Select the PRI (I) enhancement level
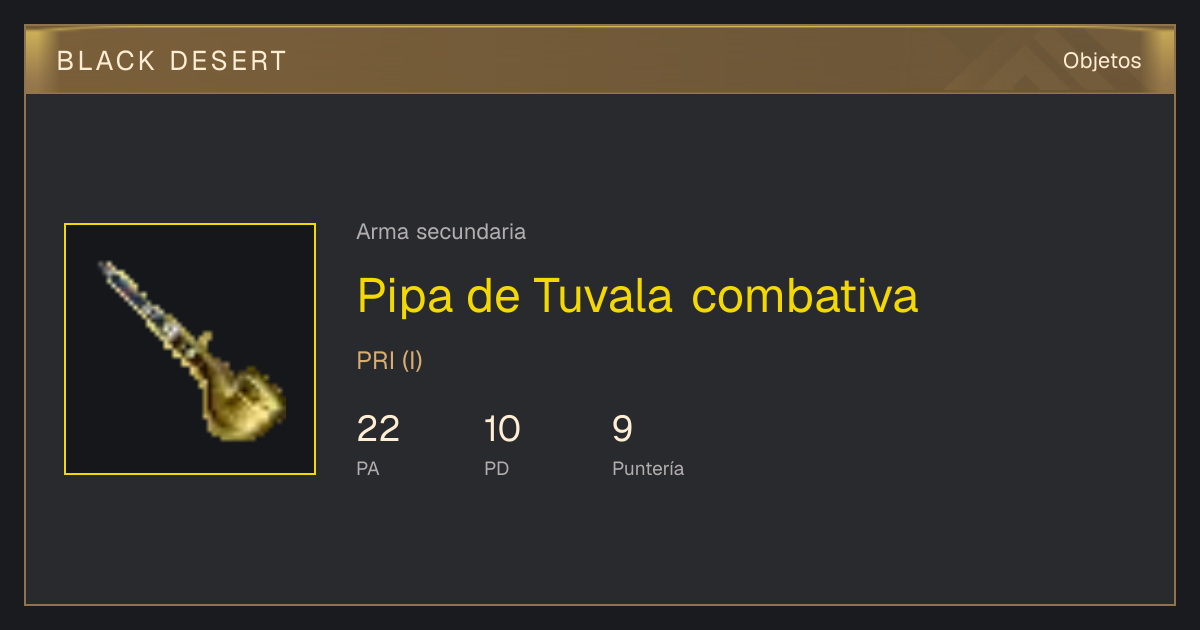1200x630 pixels. 390,361
